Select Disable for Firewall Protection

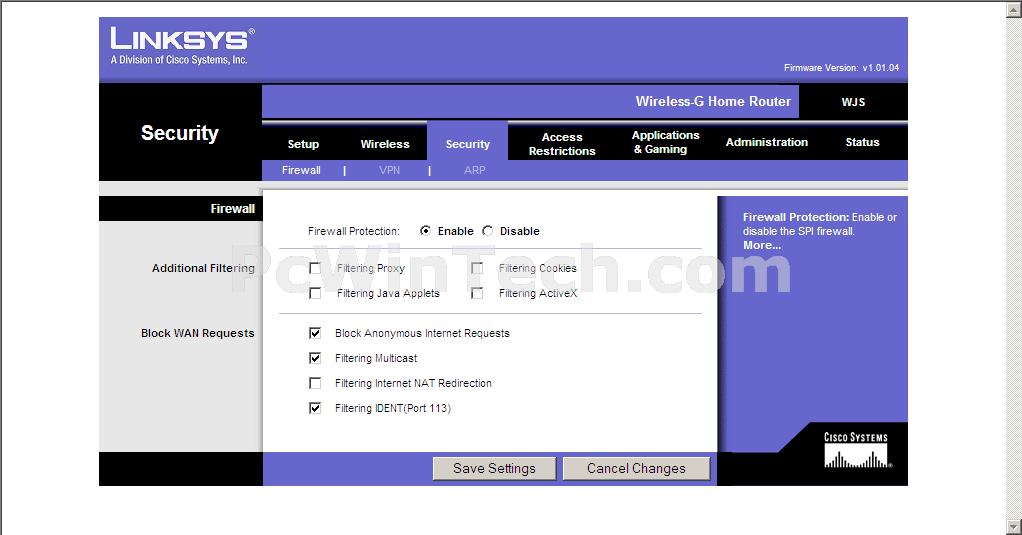488,231
